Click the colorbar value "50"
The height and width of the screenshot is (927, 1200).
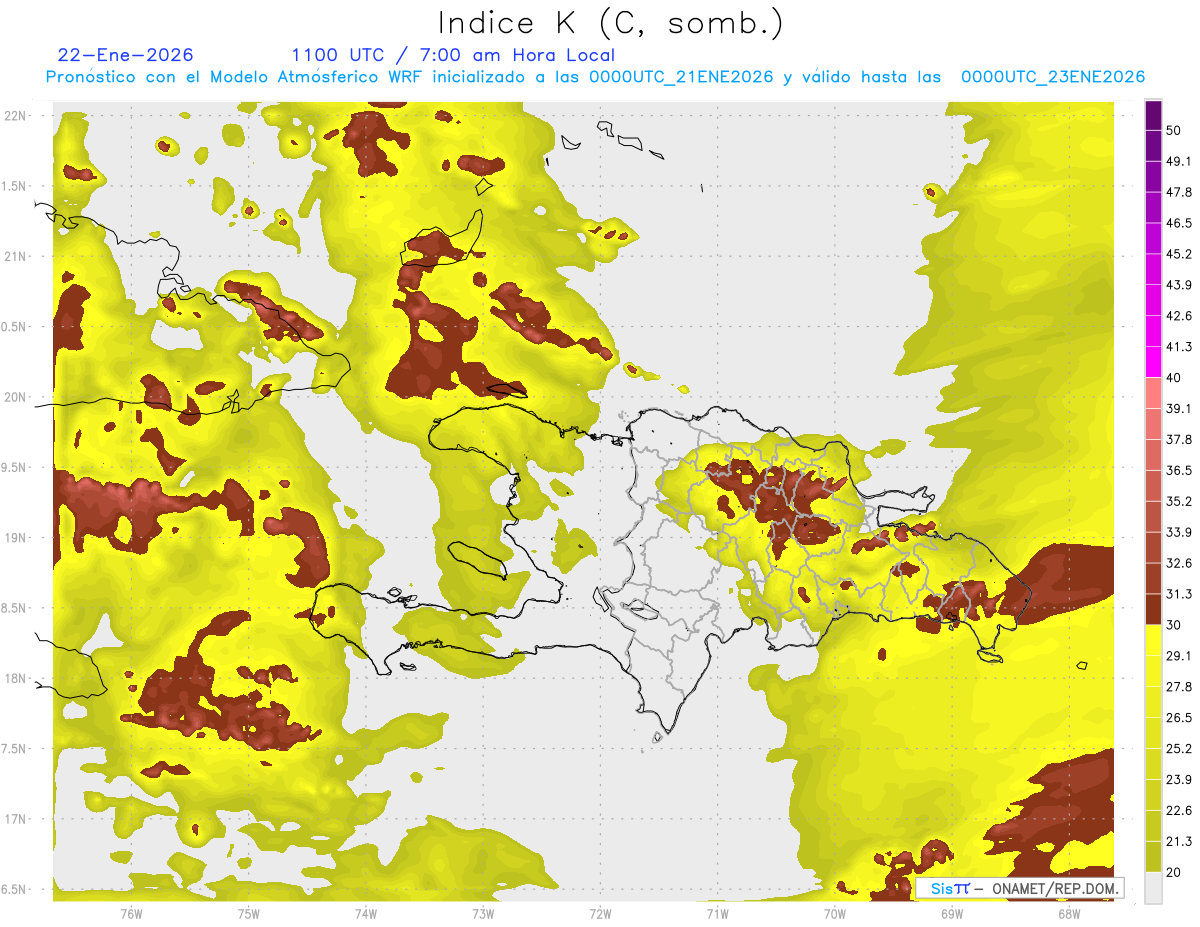(x=1174, y=130)
